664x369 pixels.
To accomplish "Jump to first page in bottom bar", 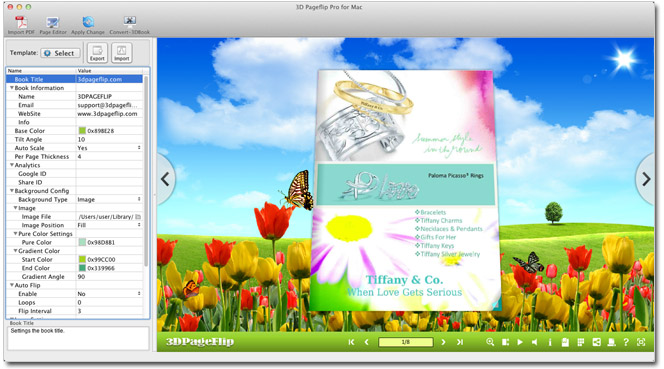I will [351, 342].
